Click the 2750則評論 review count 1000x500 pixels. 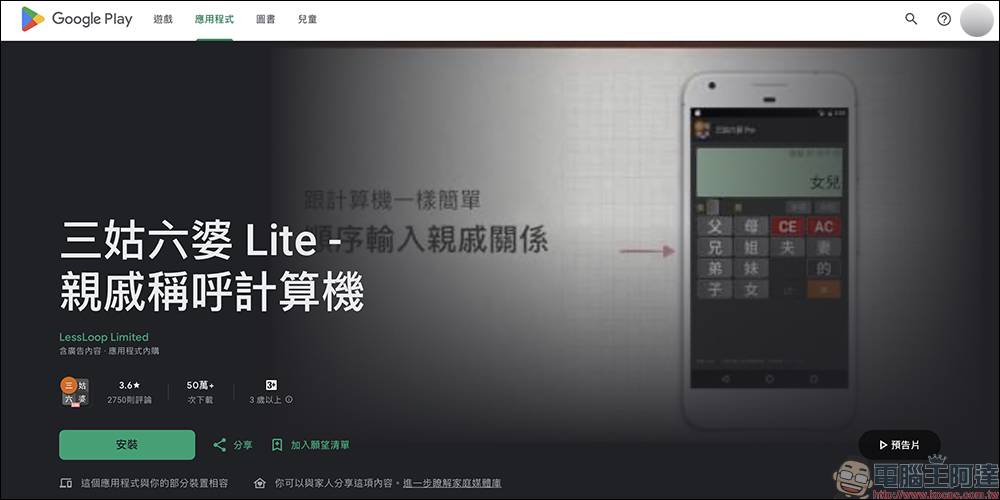tap(129, 400)
